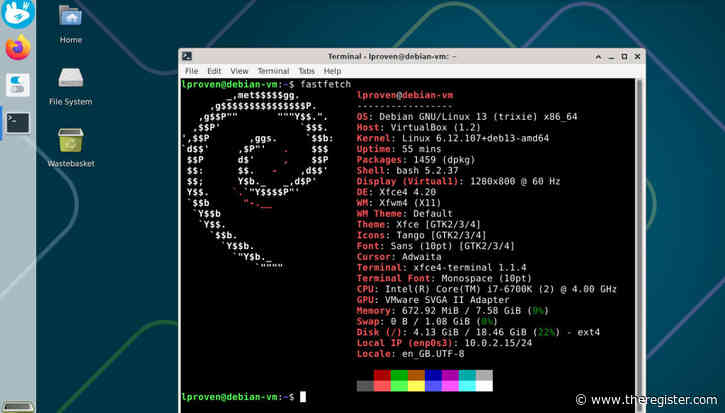Close the Terminal window

(x=637, y=56)
